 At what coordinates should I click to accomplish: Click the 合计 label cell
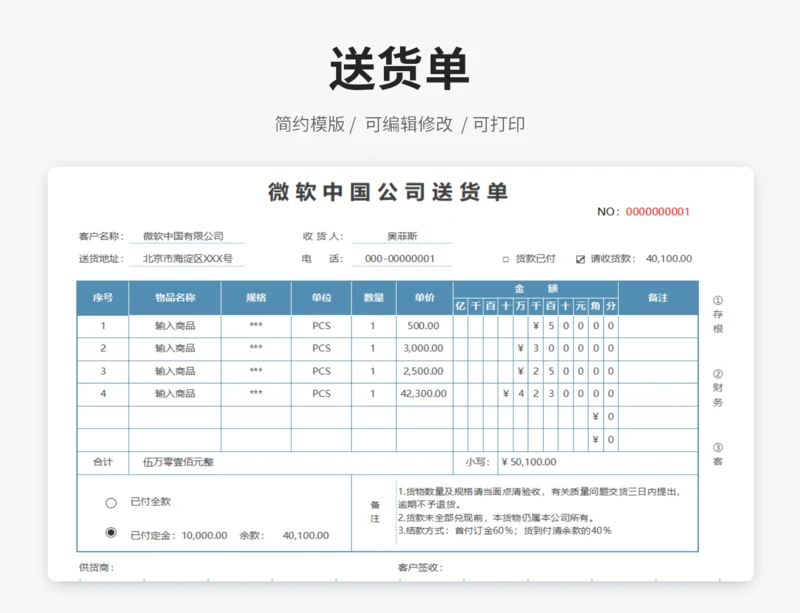pos(103,462)
